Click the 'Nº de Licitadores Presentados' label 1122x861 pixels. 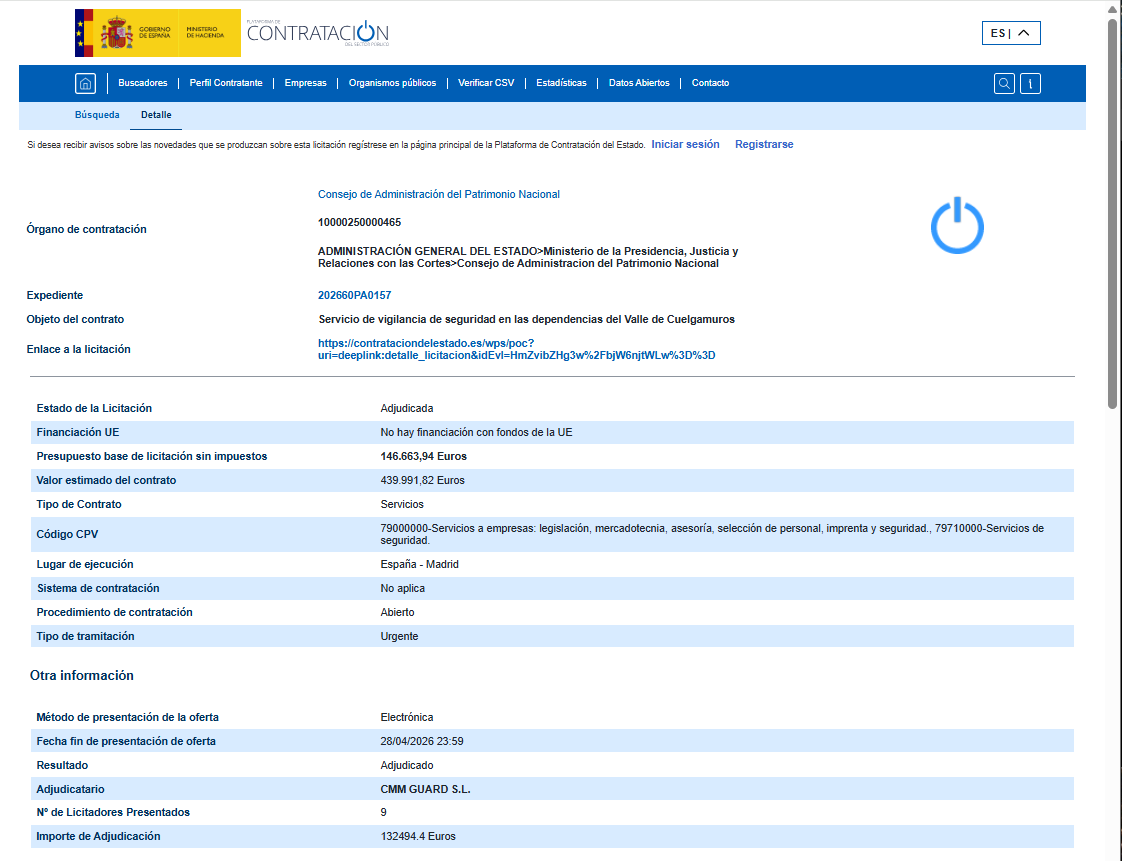(x=113, y=812)
